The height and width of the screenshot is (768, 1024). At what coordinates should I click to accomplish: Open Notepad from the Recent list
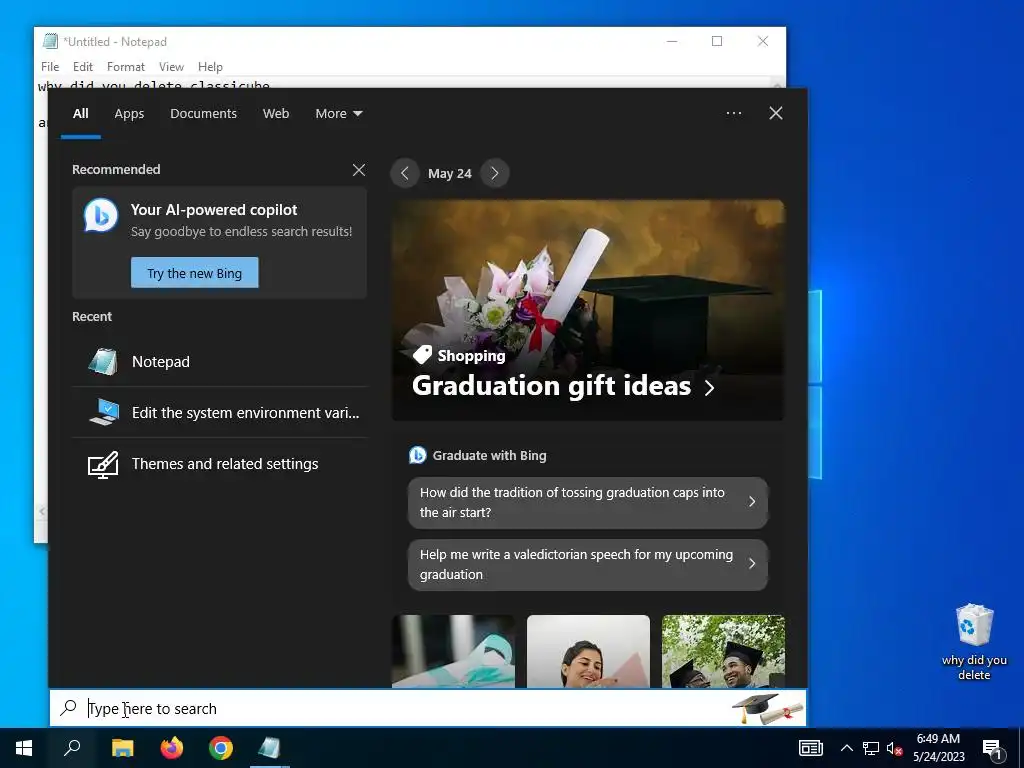(219, 361)
